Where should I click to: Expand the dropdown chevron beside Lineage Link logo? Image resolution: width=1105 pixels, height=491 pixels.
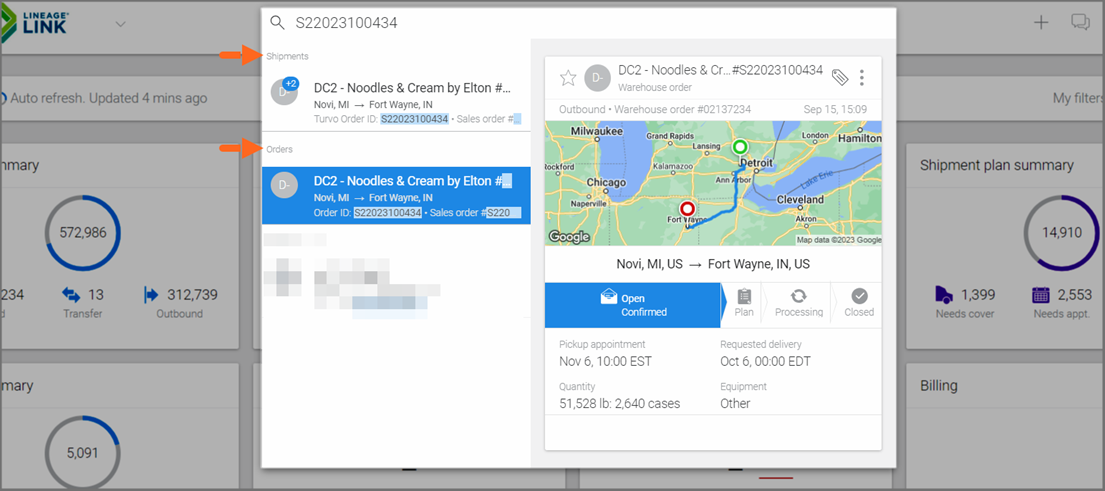pos(121,24)
